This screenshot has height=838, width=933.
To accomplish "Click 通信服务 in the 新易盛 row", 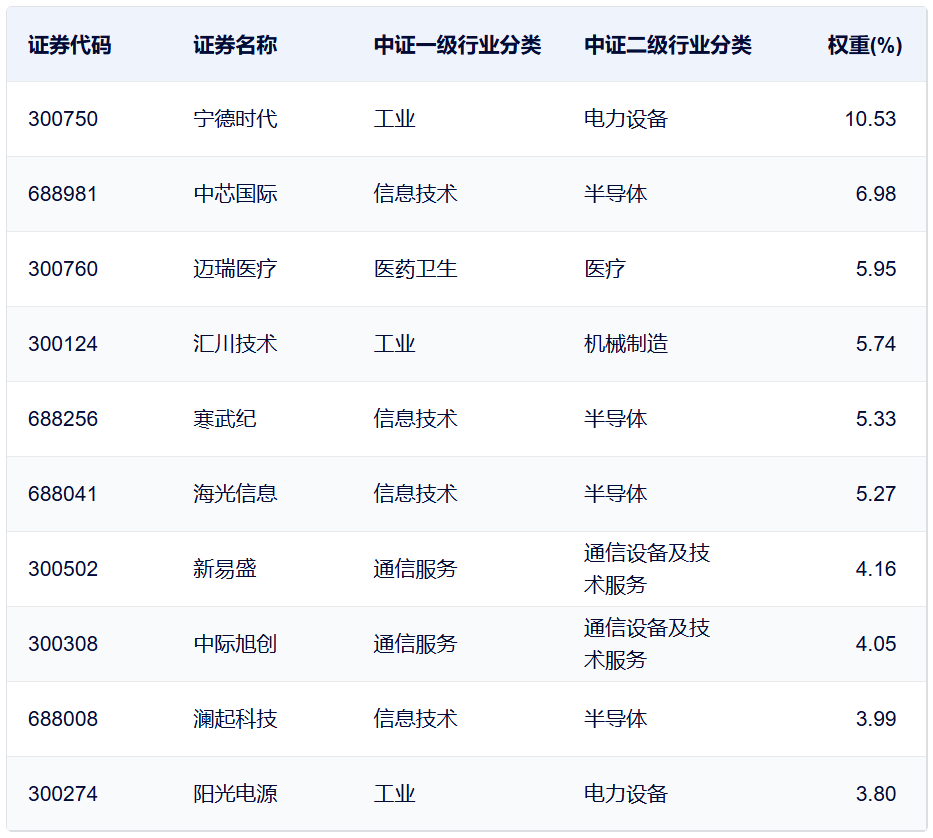I will (415, 569).
